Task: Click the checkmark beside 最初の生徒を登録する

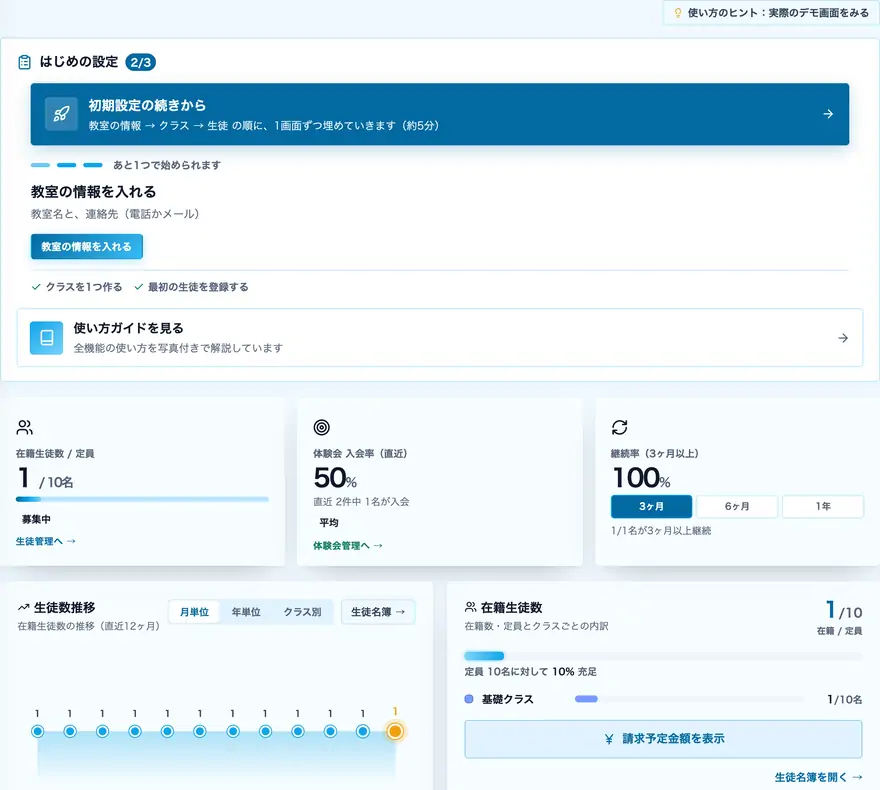Action: click(x=139, y=287)
